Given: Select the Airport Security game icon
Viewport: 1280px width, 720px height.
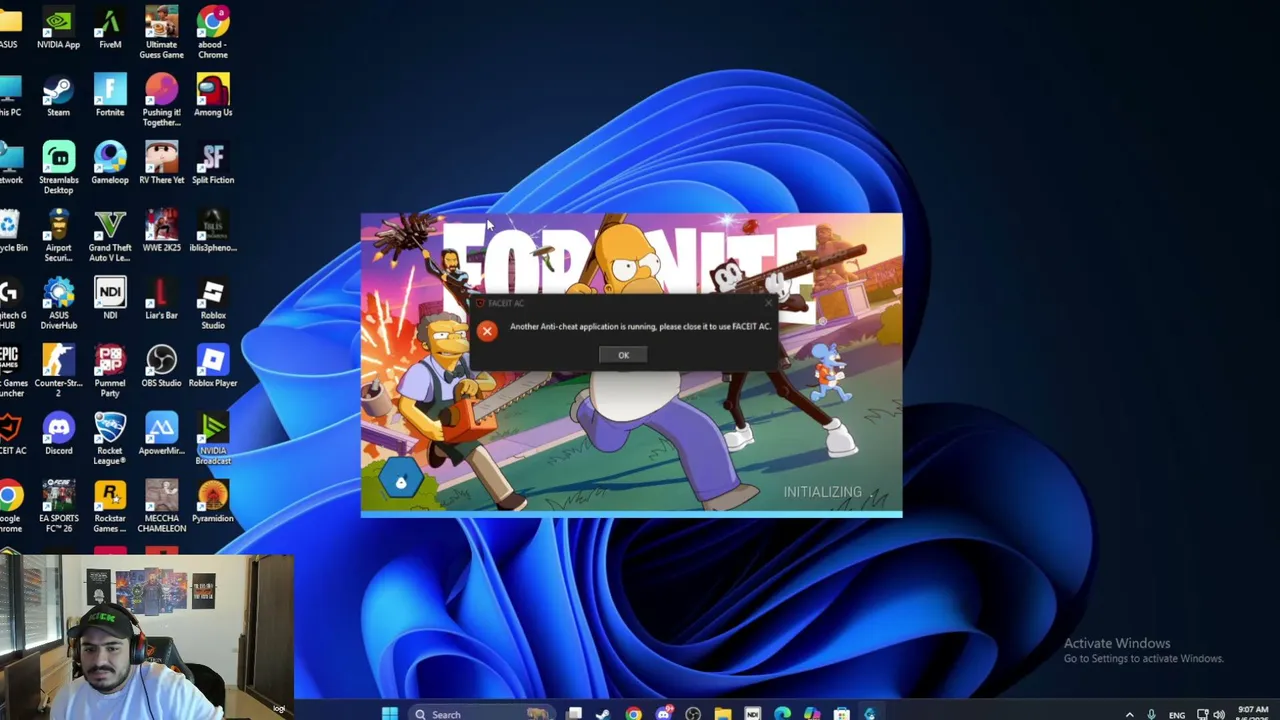Looking at the screenshot, I should [x=58, y=236].
